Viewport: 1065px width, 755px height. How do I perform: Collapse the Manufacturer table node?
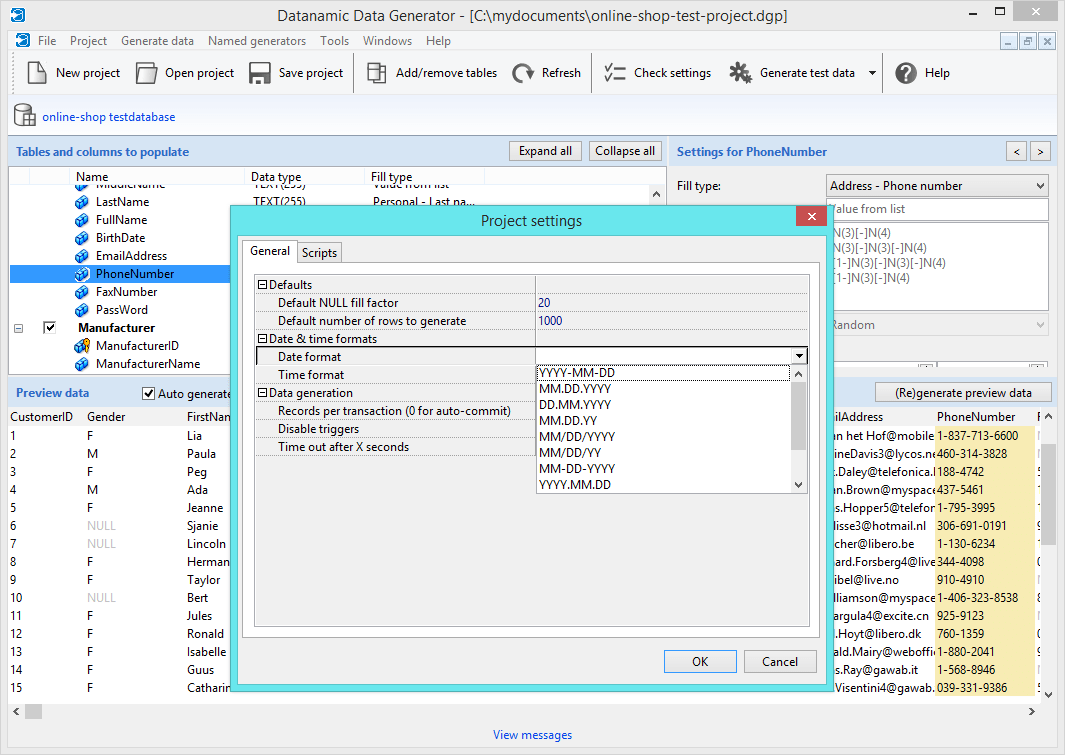tap(18, 328)
